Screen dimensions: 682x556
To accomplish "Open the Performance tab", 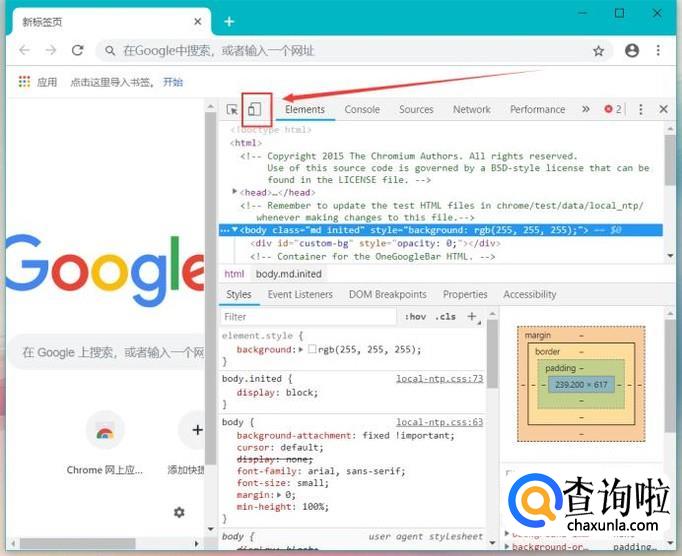I will (537, 109).
